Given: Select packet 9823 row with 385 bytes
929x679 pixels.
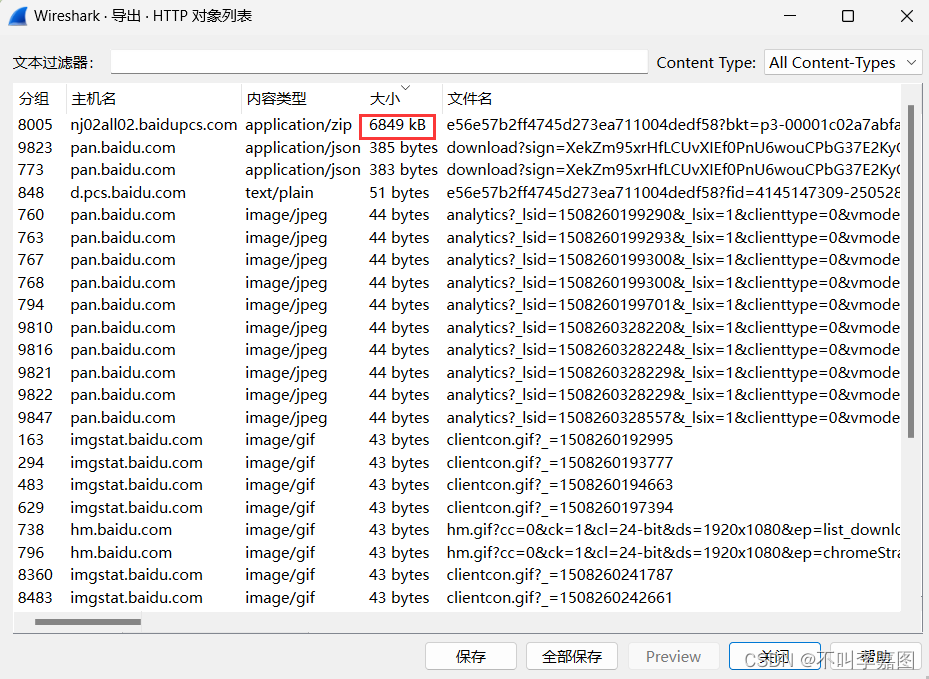Looking at the screenshot, I should pyautogui.click(x=457, y=147).
